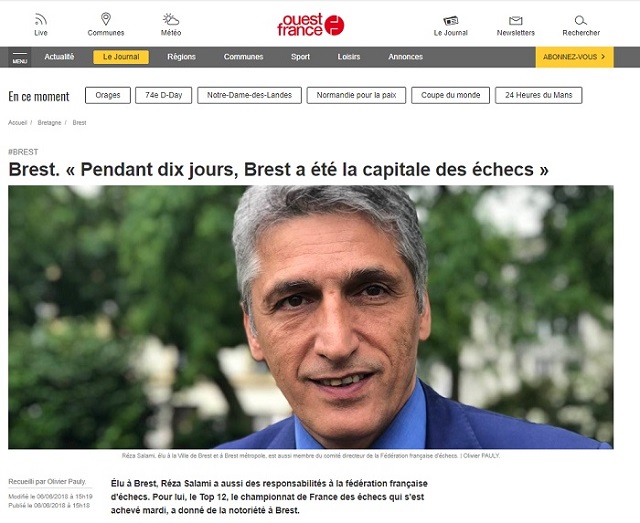The image size is (640, 523).
Task: Open the Notre-Dame-des-Landes topic tag
Action: click(249, 95)
